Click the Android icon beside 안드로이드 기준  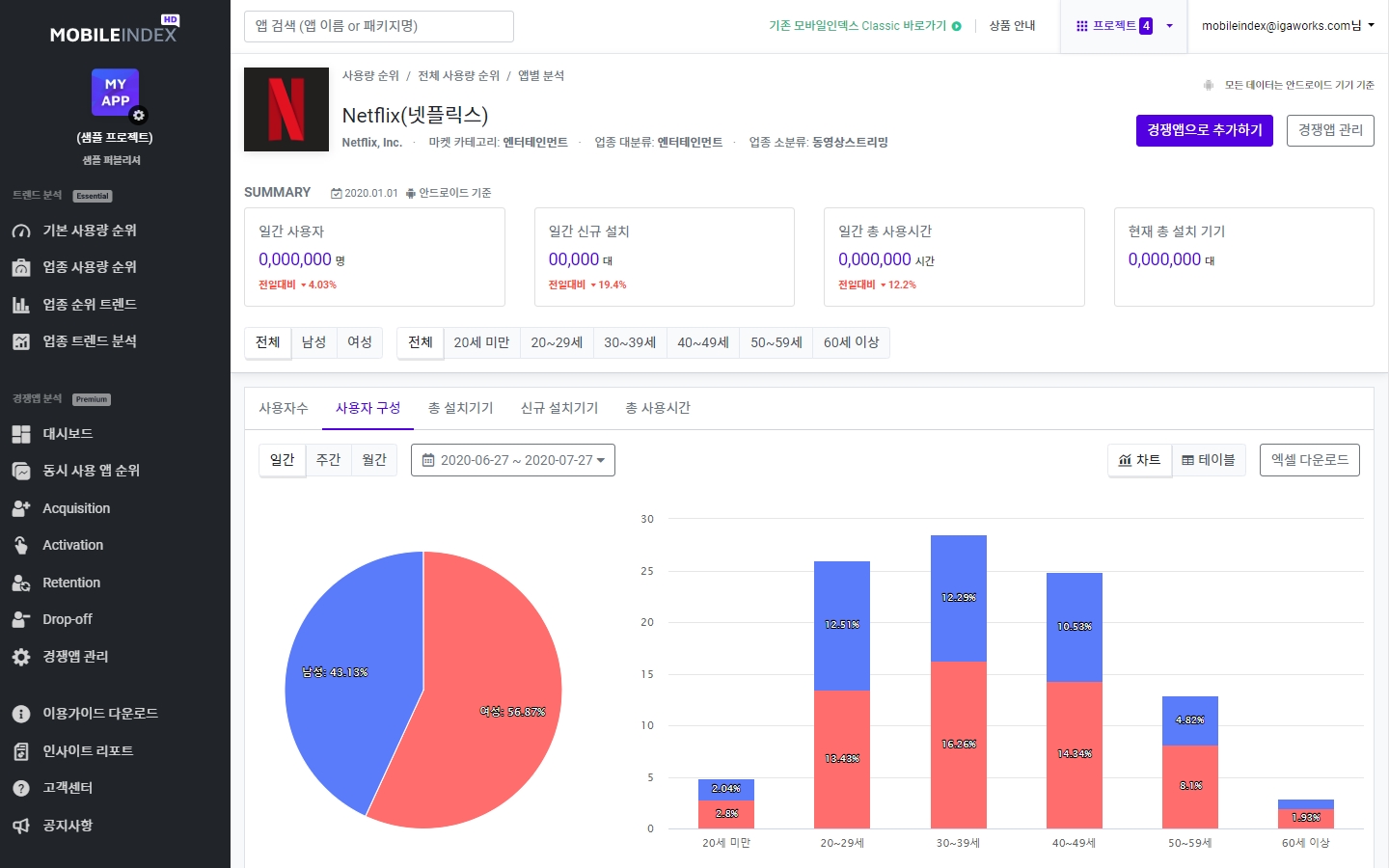point(411,193)
